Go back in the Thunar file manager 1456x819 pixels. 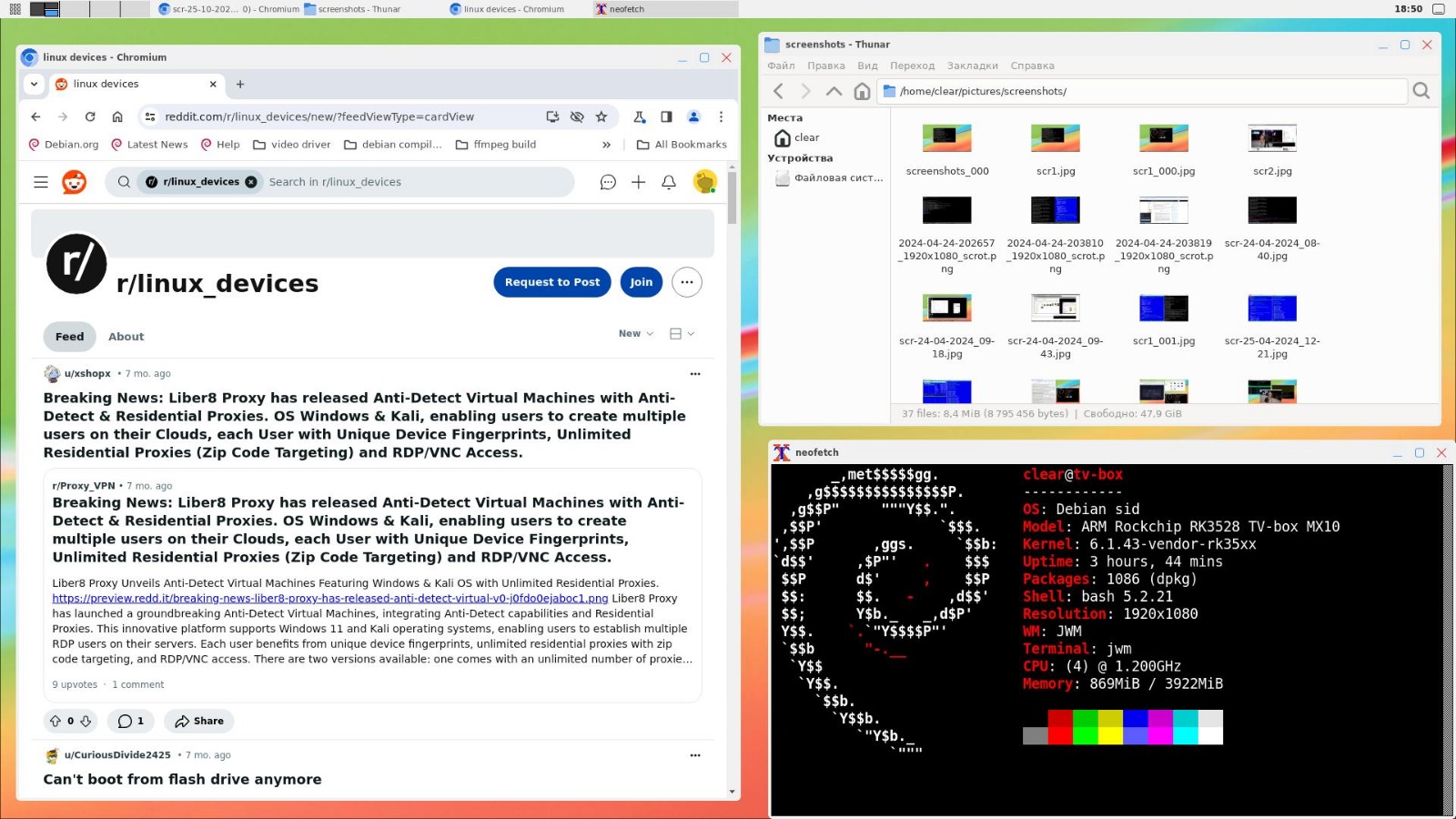tap(778, 91)
